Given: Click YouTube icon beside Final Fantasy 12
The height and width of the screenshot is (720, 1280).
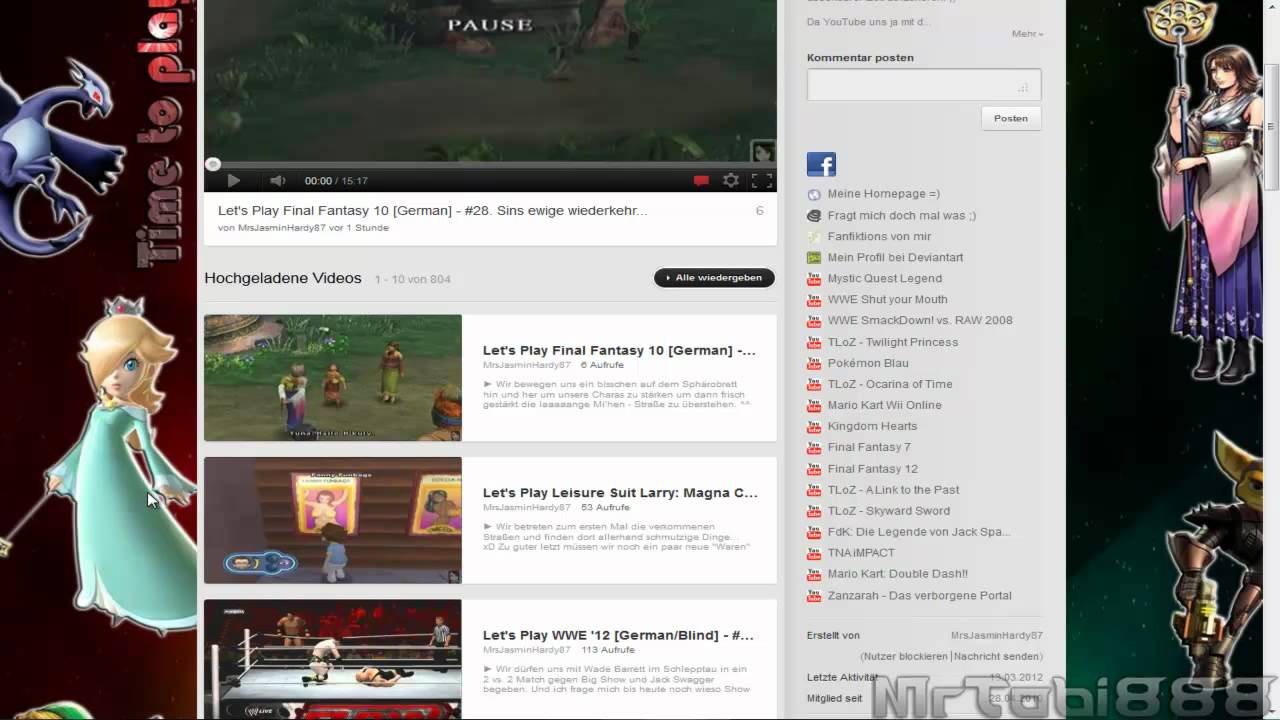Looking at the screenshot, I should tap(814, 469).
